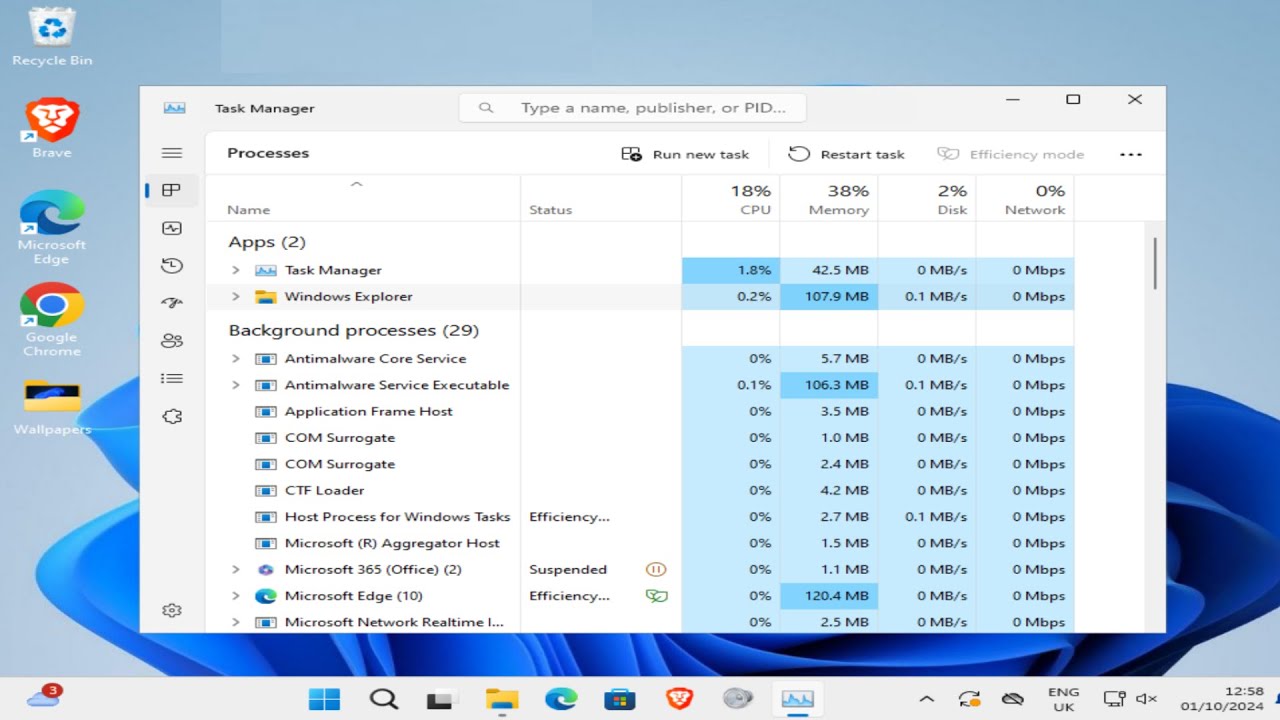
Task: Click the efficiency leaf icon for Microsoft Edge
Action: coord(656,596)
